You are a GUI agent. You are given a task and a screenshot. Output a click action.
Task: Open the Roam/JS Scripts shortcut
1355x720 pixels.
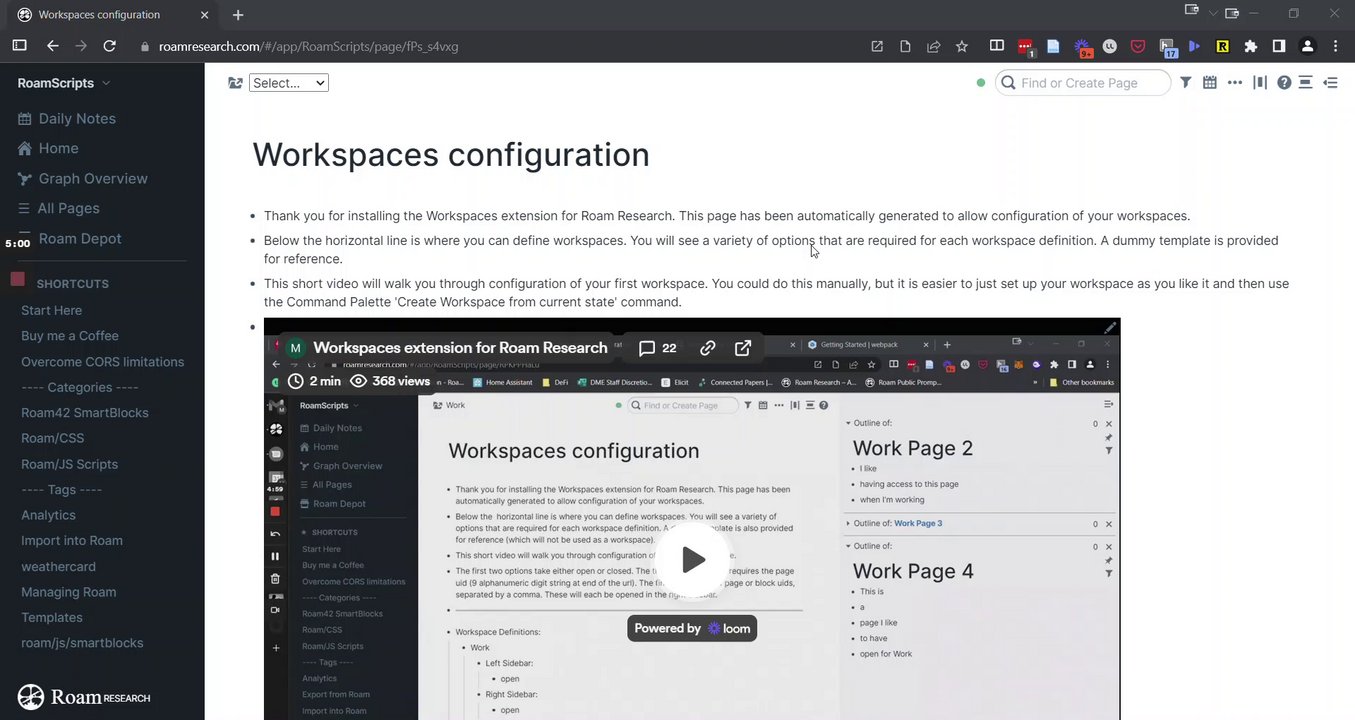click(x=69, y=464)
